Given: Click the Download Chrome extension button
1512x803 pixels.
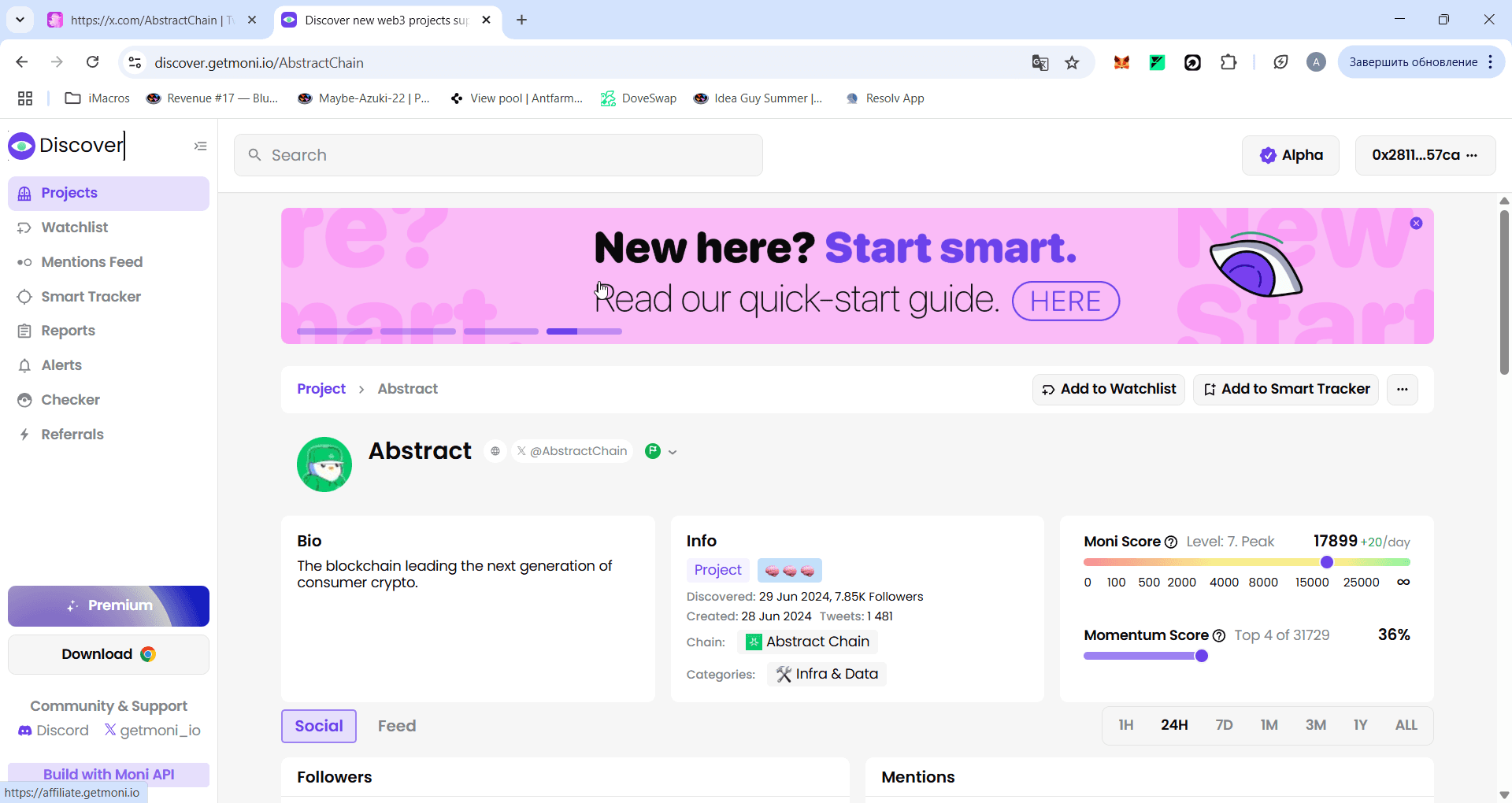Looking at the screenshot, I should 109,655.
